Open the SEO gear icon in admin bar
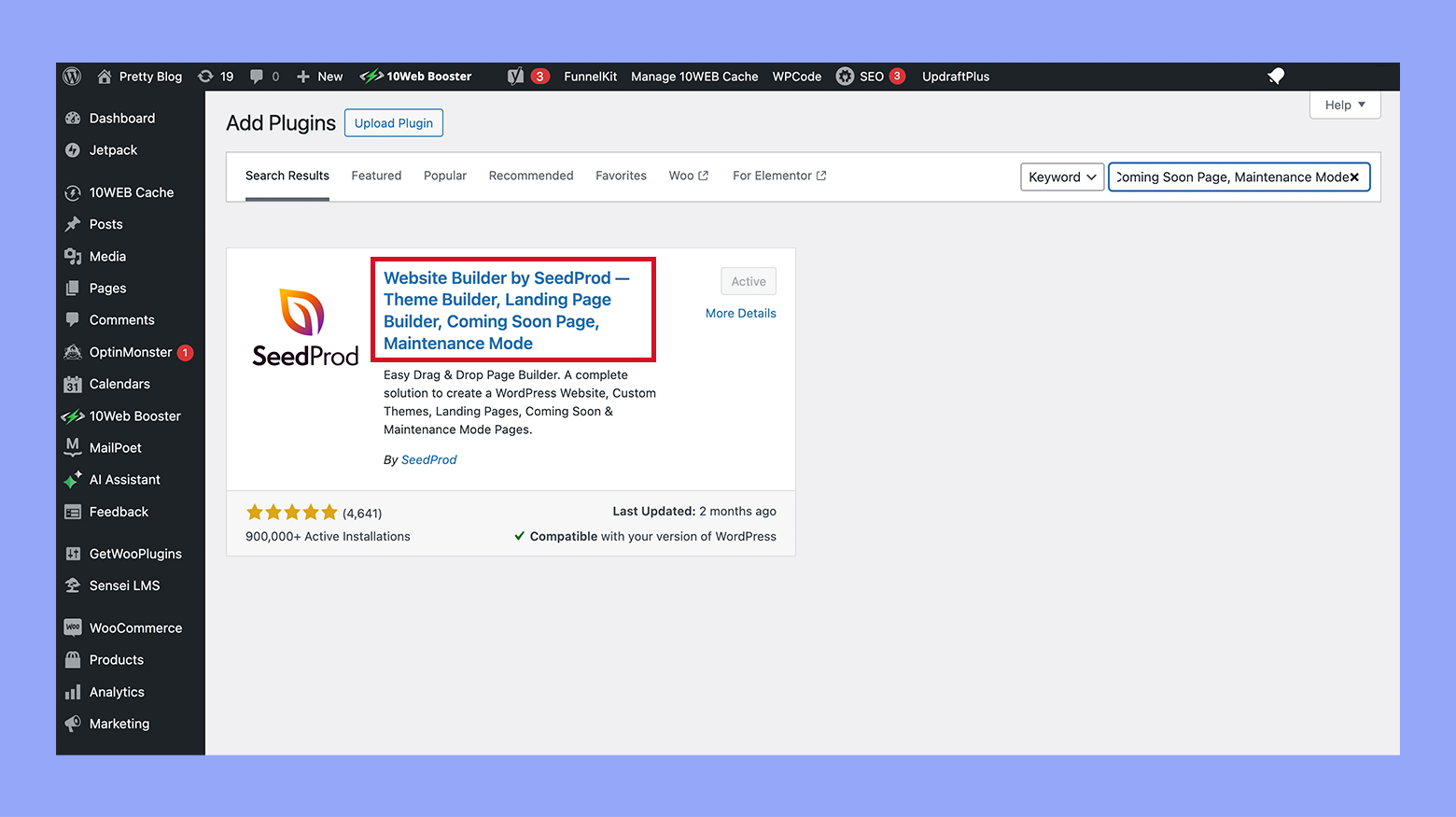This screenshot has width=1456, height=817. [845, 77]
